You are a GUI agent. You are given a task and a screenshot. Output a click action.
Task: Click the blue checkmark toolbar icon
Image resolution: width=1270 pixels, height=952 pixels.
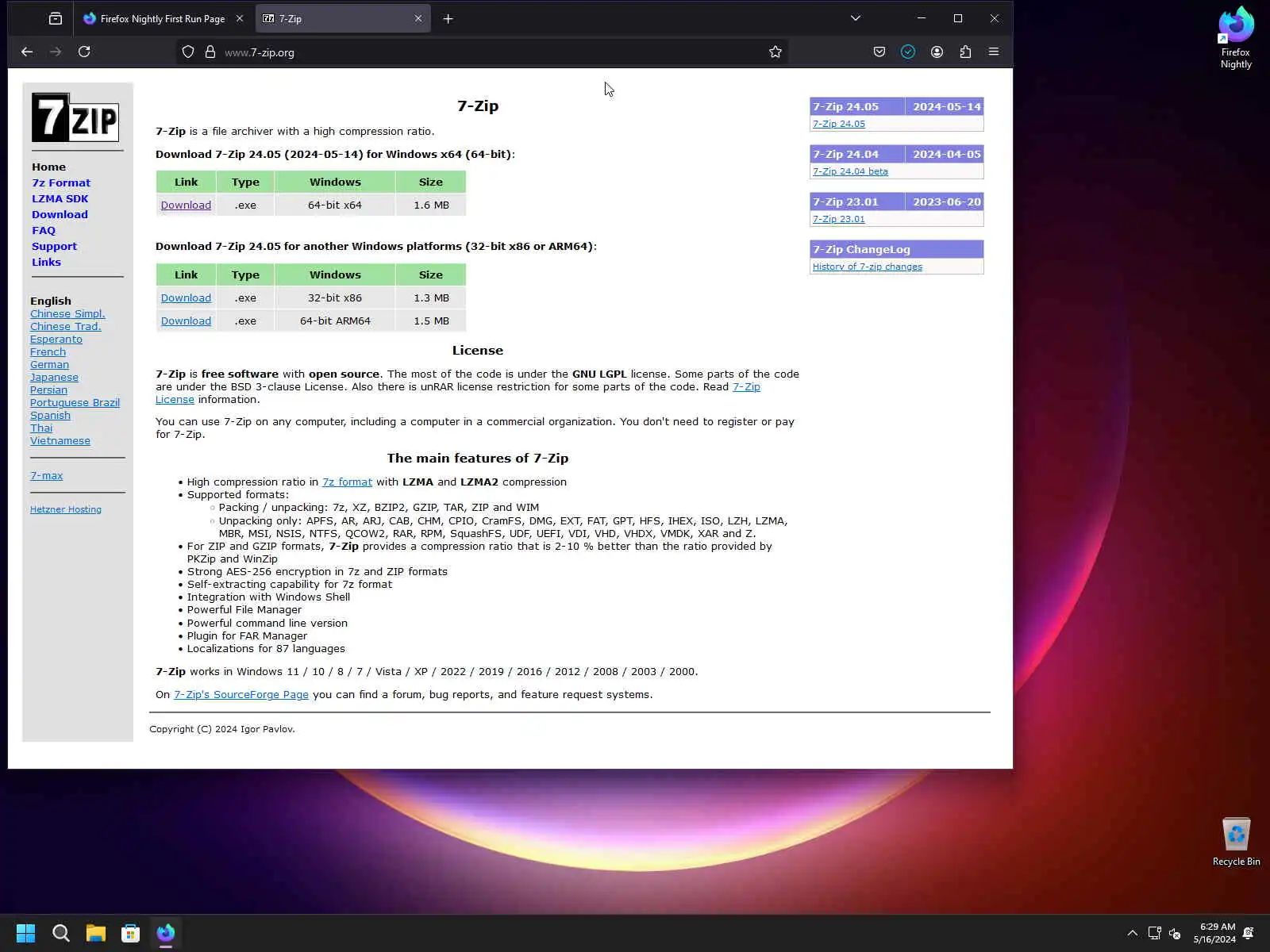(908, 52)
